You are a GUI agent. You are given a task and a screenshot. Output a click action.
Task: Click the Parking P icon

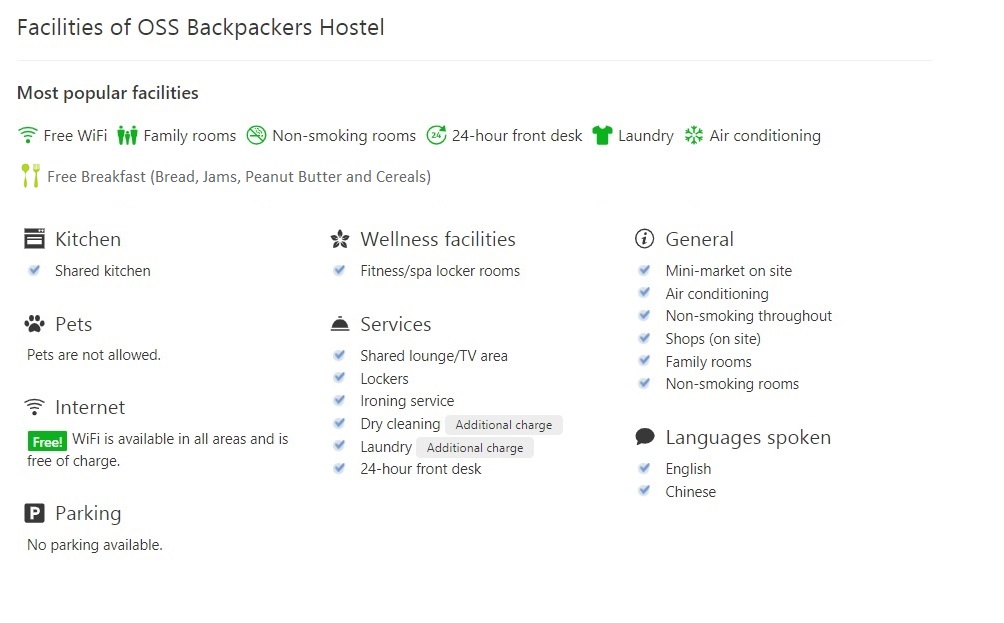click(x=35, y=514)
